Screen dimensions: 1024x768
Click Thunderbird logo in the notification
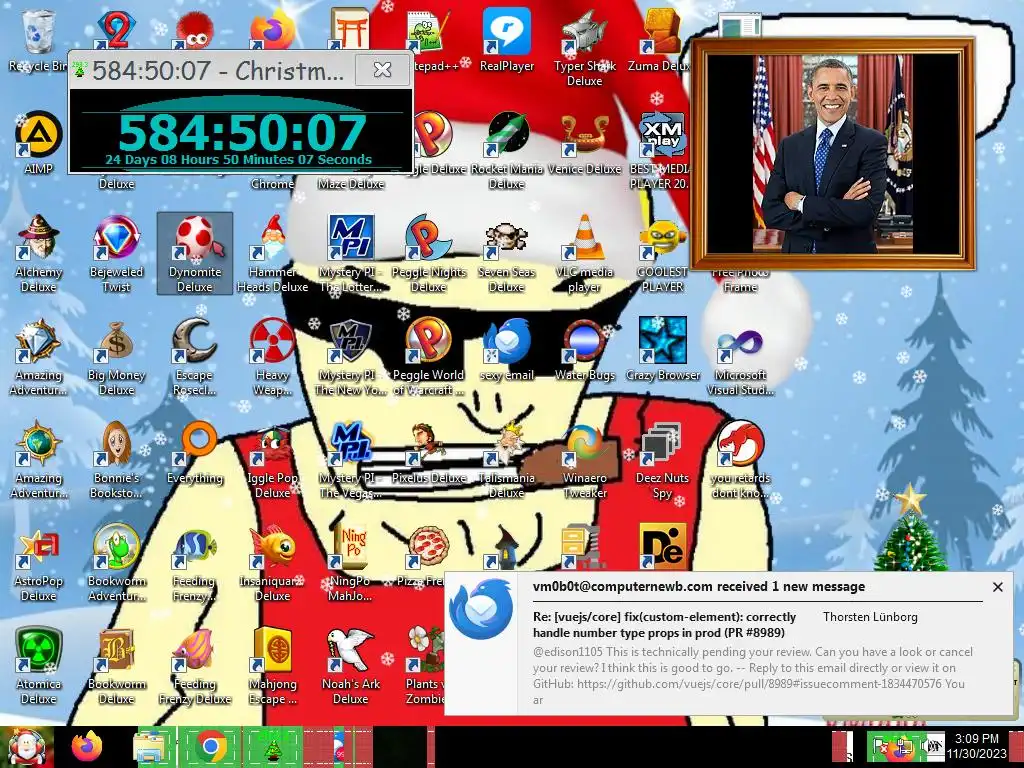[x=481, y=609]
